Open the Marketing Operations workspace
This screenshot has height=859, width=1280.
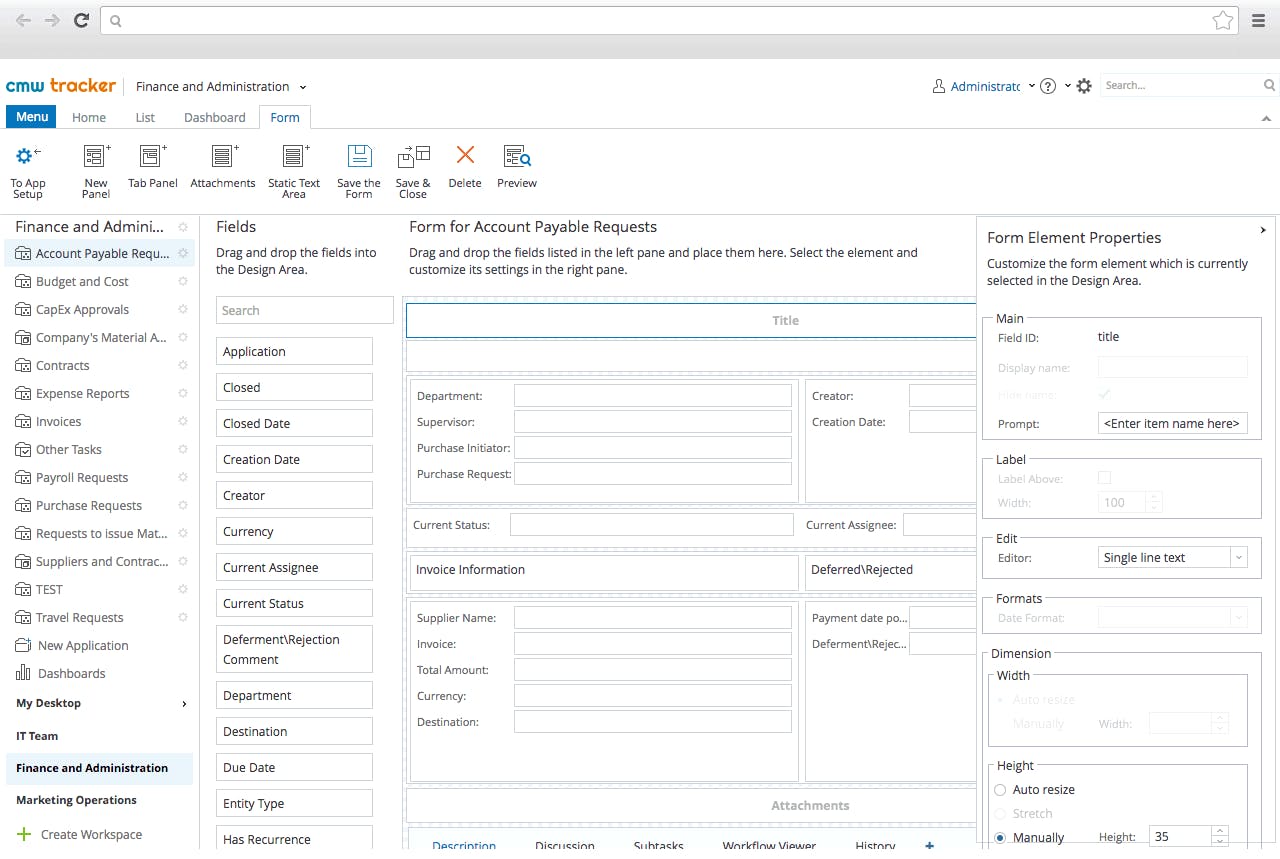coord(76,800)
